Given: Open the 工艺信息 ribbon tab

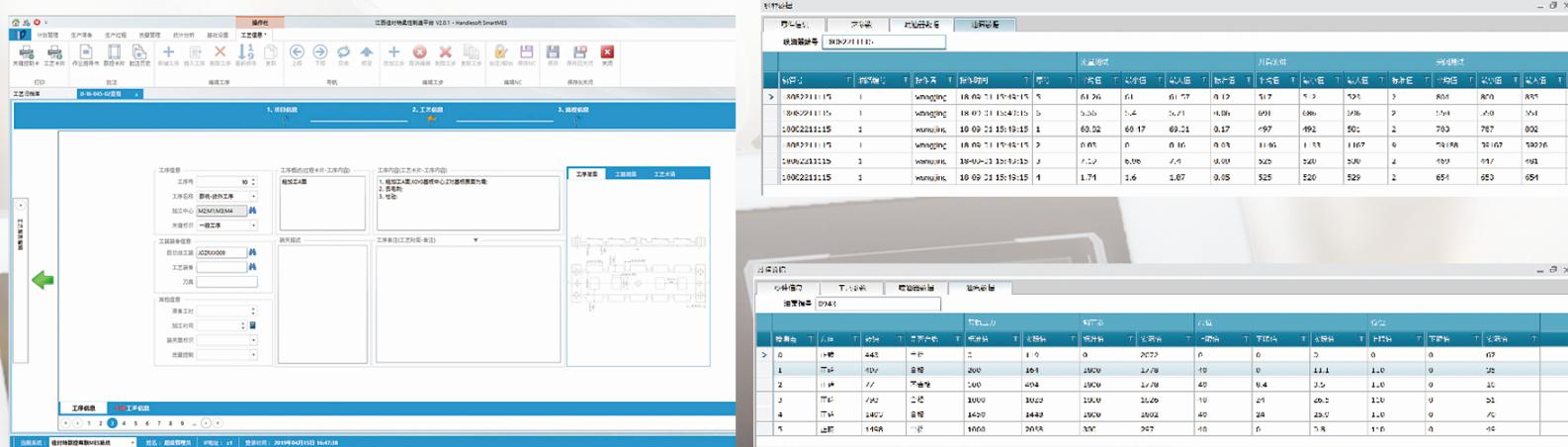Looking at the screenshot, I should point(253,35).
